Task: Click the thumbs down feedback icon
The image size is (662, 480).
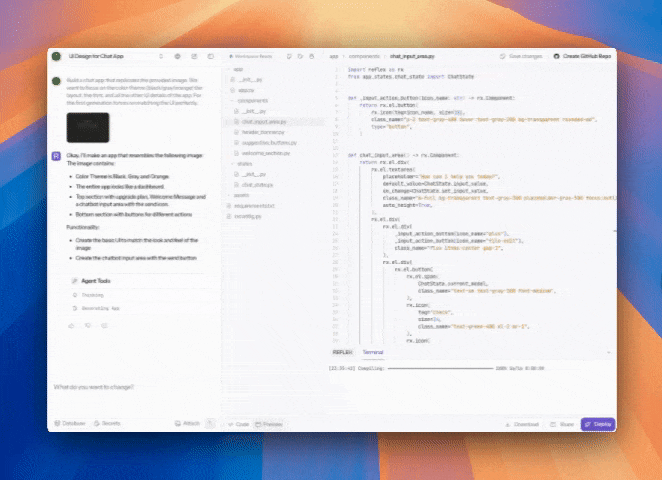Action: click(x=88, y=325)
